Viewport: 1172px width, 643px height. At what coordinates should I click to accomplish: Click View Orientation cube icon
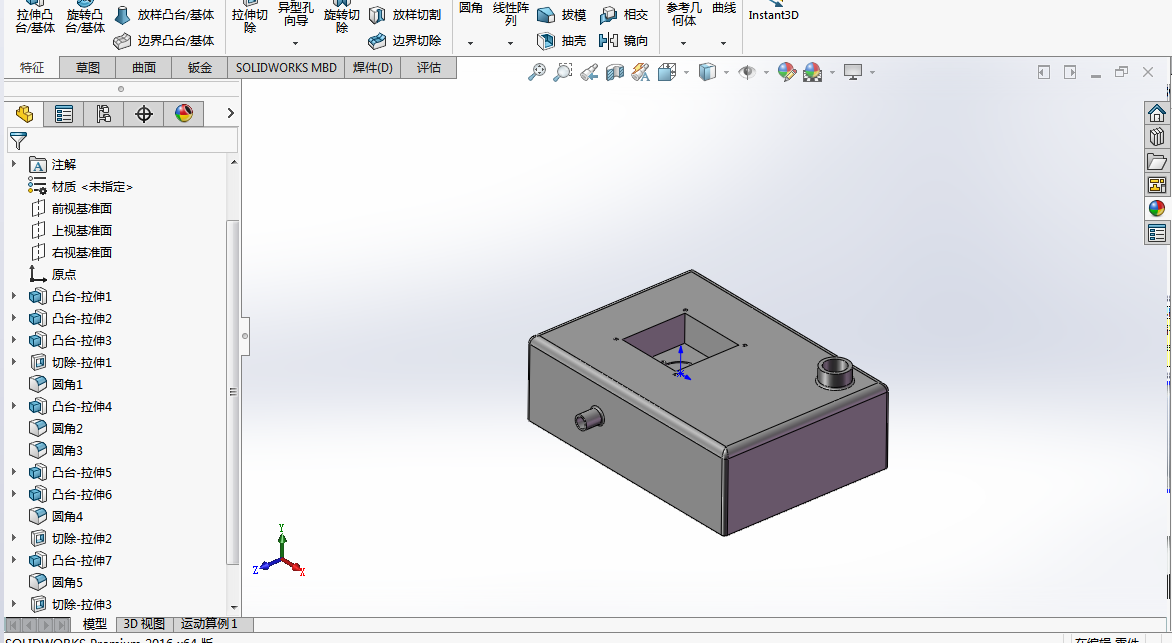point(667,72)
